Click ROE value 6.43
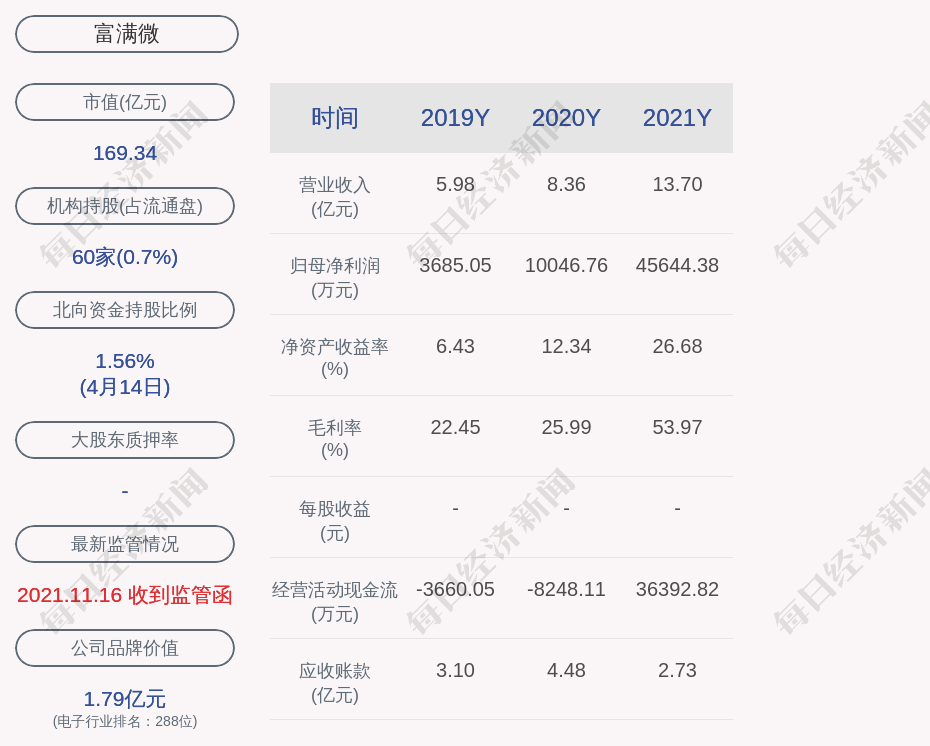930x746 pixels. [456, 346]
